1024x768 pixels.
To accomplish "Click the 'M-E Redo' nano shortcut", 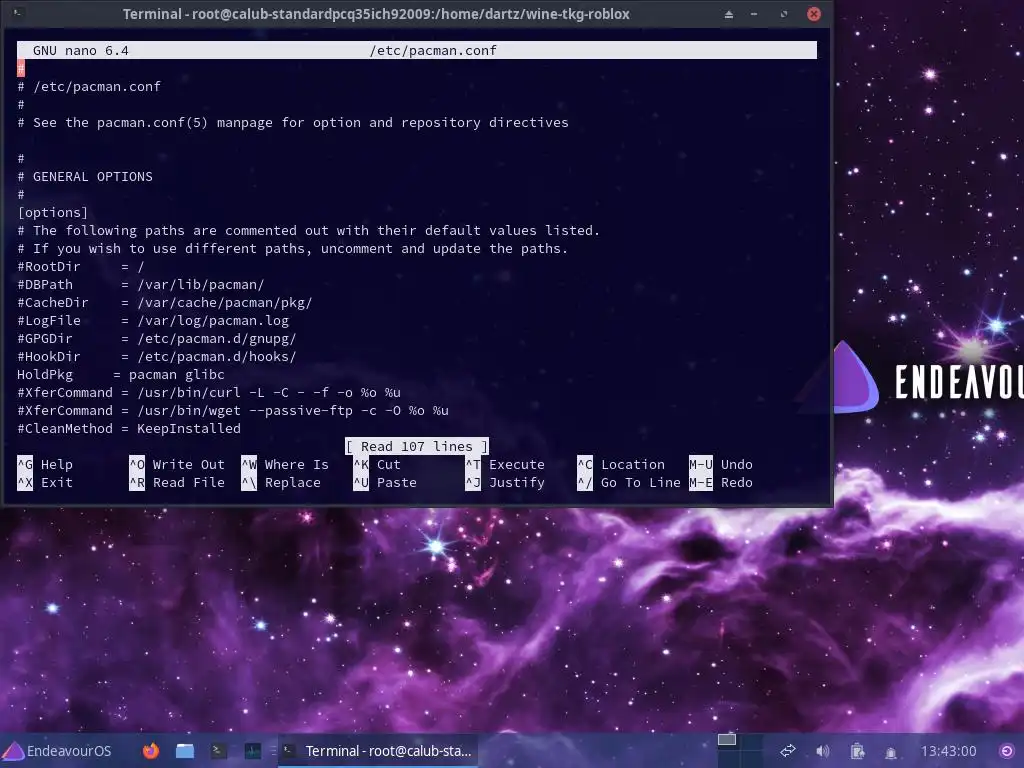I will [721, 483].
